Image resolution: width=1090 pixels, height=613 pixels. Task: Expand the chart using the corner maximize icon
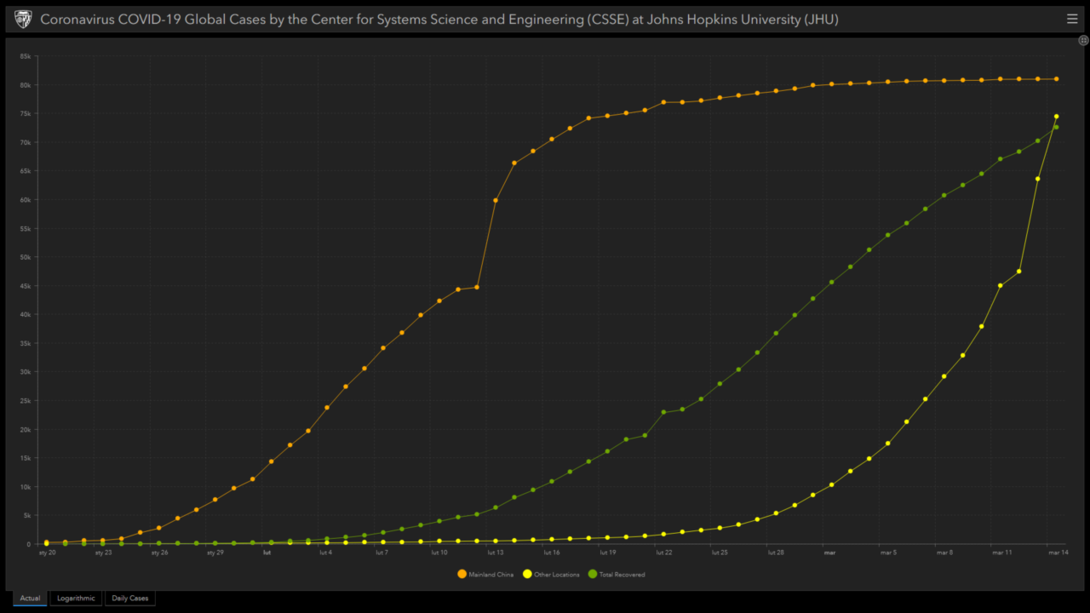(1083, 40)
